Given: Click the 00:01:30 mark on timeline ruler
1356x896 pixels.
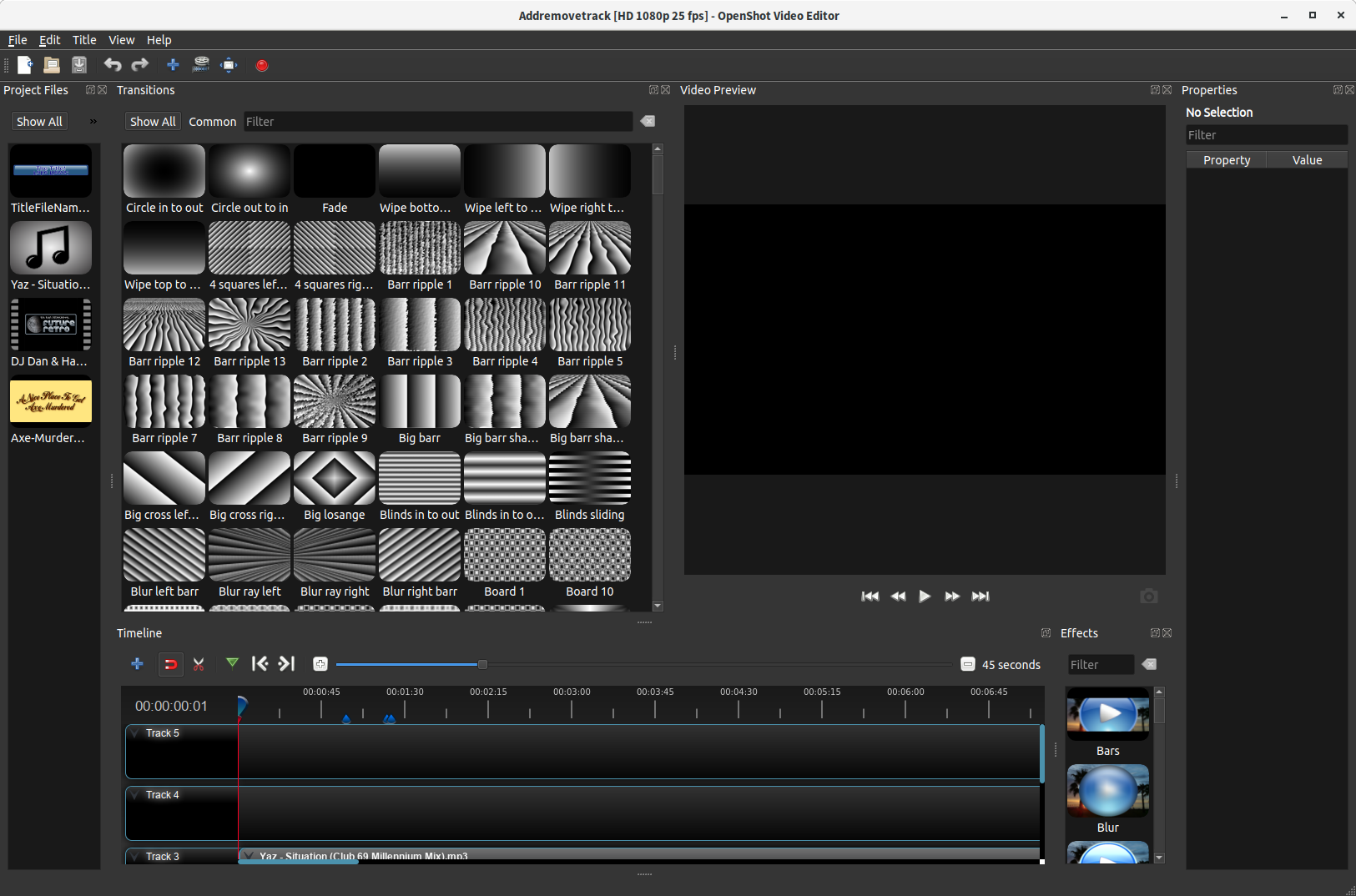Looking at the screenshot, I should [405, 692].
